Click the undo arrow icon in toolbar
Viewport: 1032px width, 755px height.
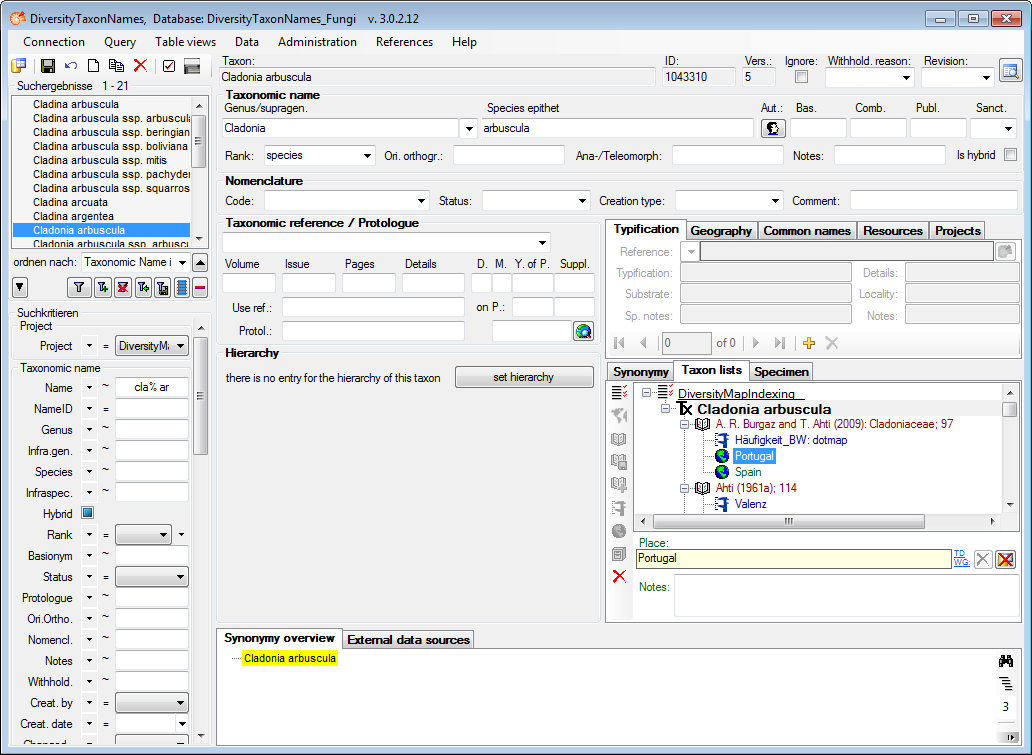(x=71, y=66)
